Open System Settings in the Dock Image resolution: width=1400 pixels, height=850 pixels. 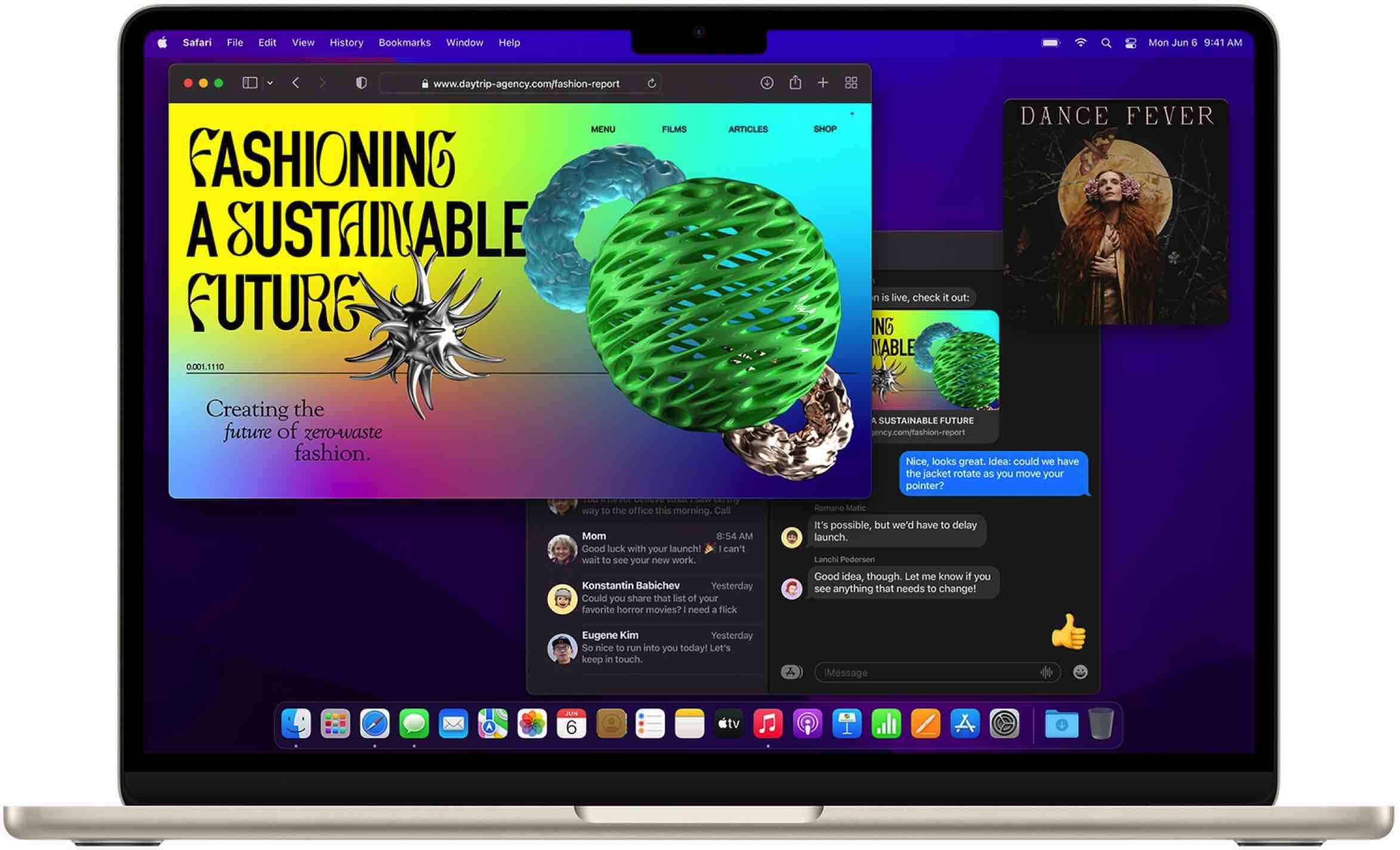click(x=1005, y=724)
